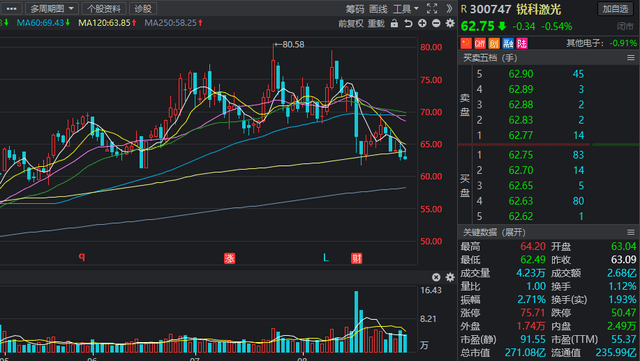
Task: Open the 其他电子 sector link
Action: [x=584, y=43]
